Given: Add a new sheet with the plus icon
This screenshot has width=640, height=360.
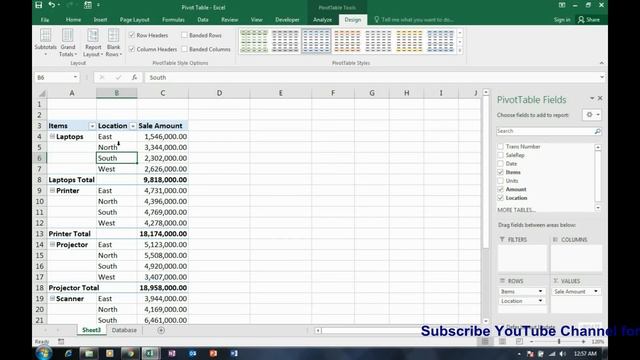Looking at the screenshot, I should [161, 330].
